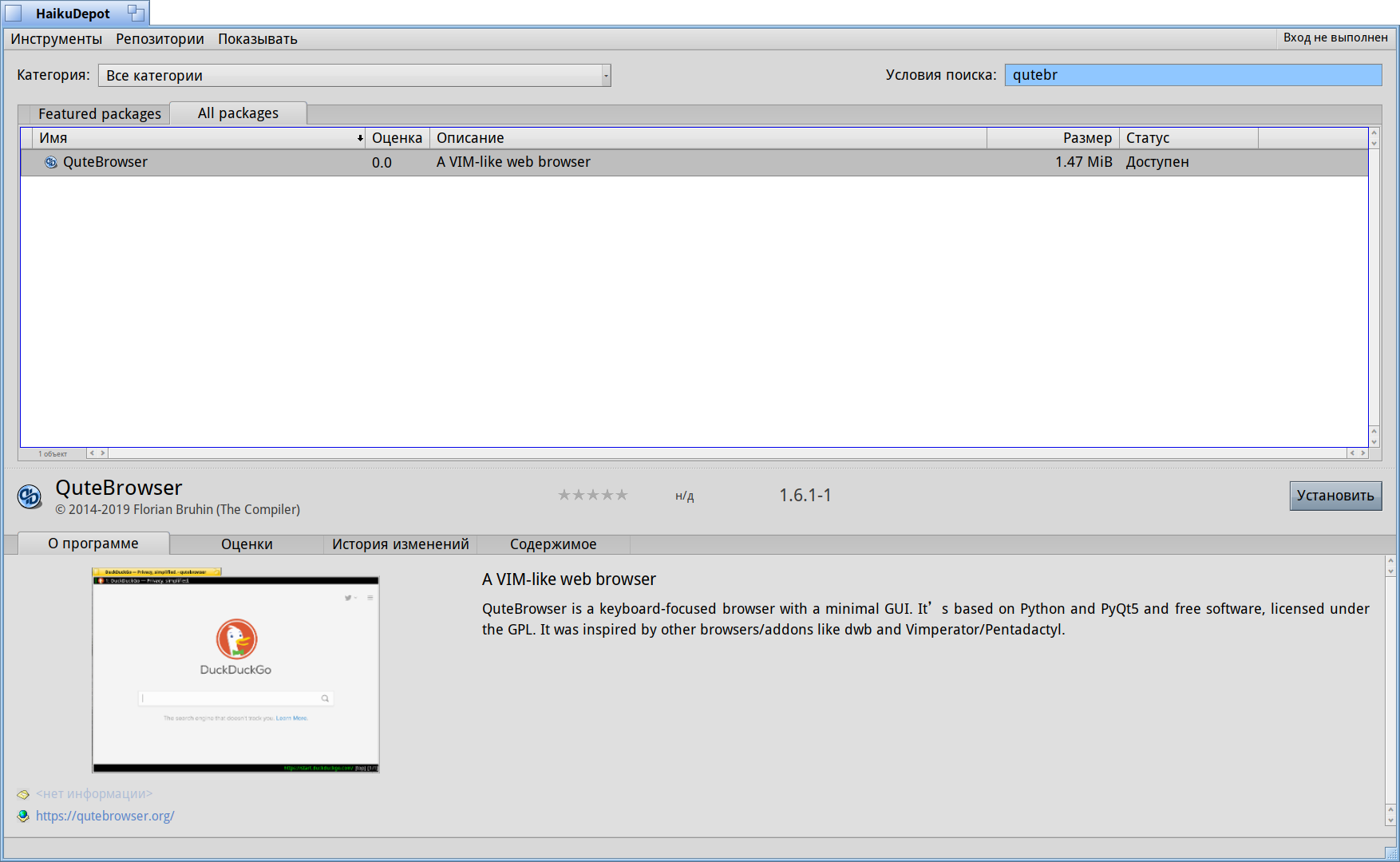Sort list by the Статус column header
1400x862 pixels.
[1188, 138]
